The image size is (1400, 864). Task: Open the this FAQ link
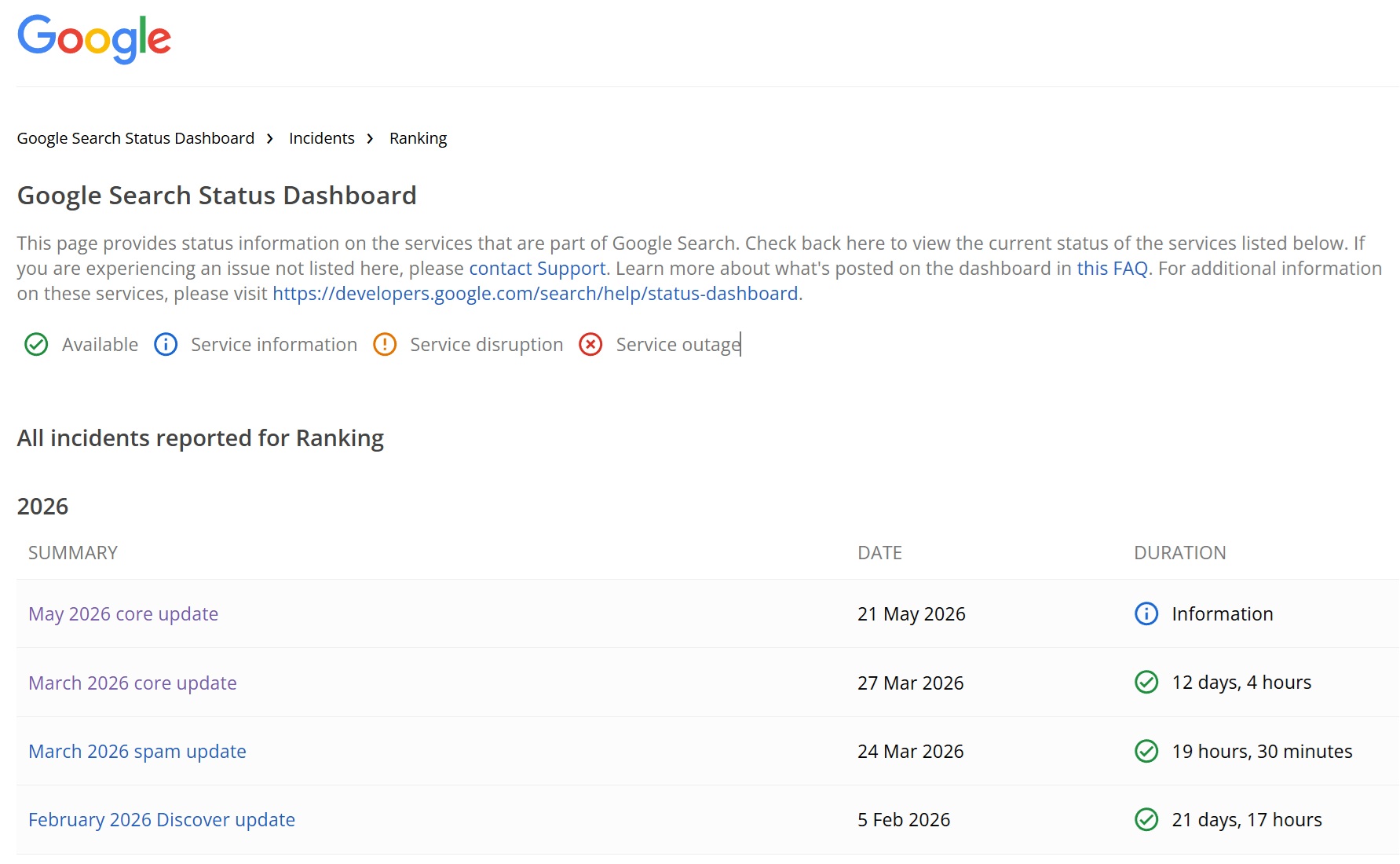[x=1113, y=269]
